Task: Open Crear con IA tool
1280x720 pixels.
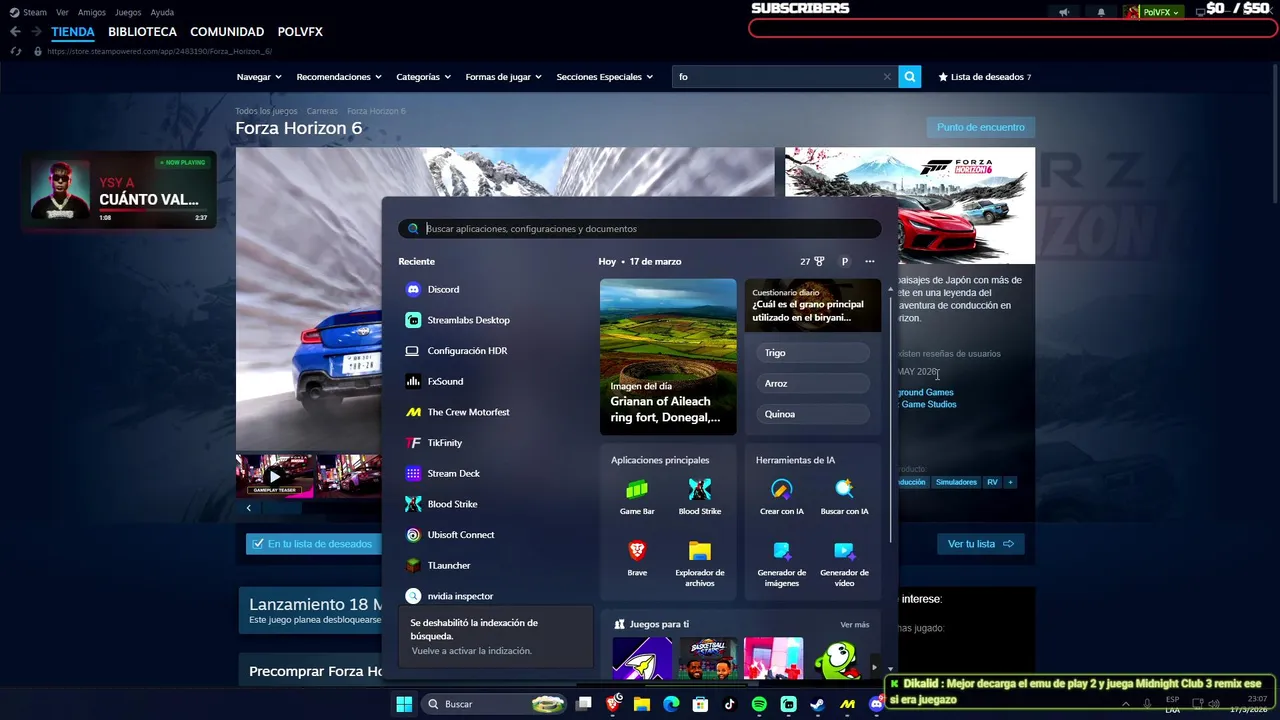Action: (x=781, y=497)
